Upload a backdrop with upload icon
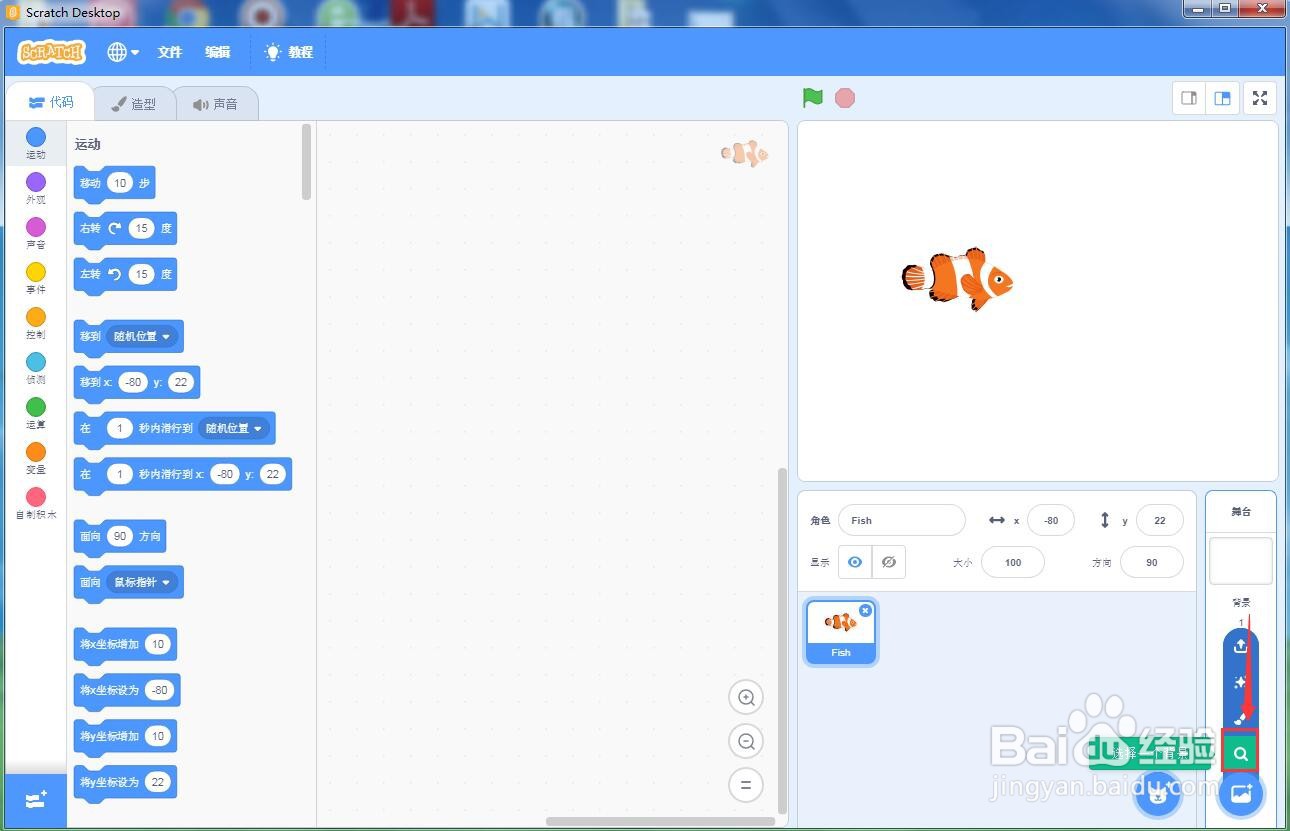The width and height of the screenshot is (1290, 831). [x=1240, y=646]
